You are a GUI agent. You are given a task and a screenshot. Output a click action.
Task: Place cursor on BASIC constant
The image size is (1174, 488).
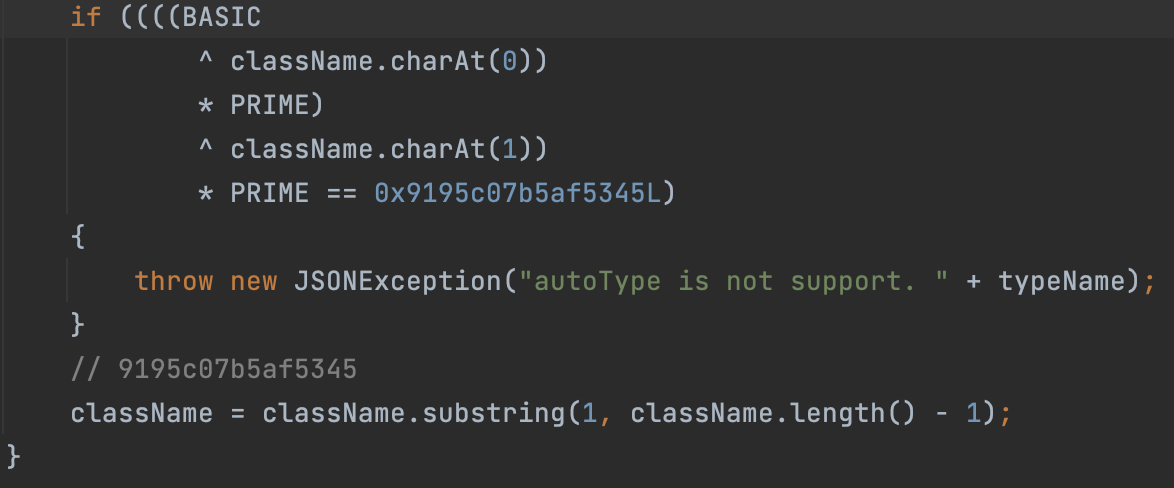[222, 17]
